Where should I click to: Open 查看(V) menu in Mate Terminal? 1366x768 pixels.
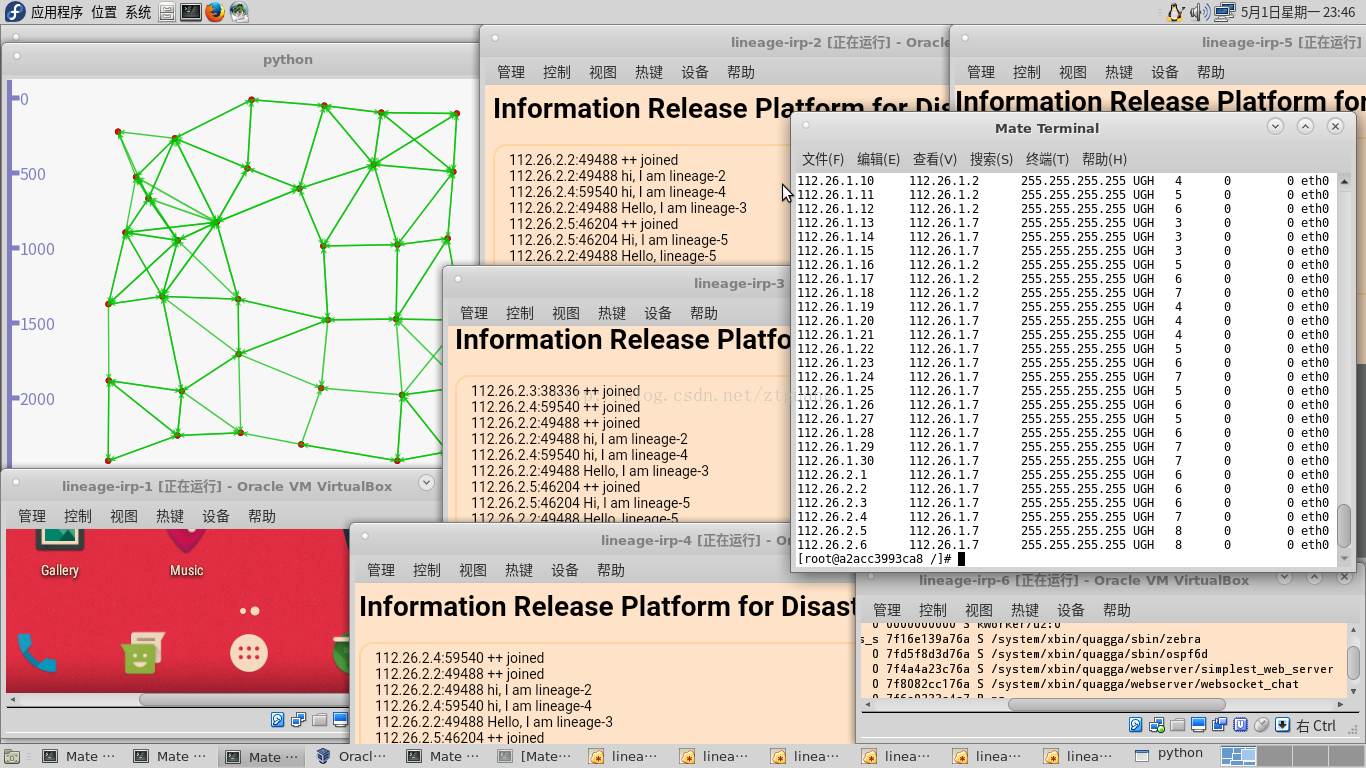point(935,159)
